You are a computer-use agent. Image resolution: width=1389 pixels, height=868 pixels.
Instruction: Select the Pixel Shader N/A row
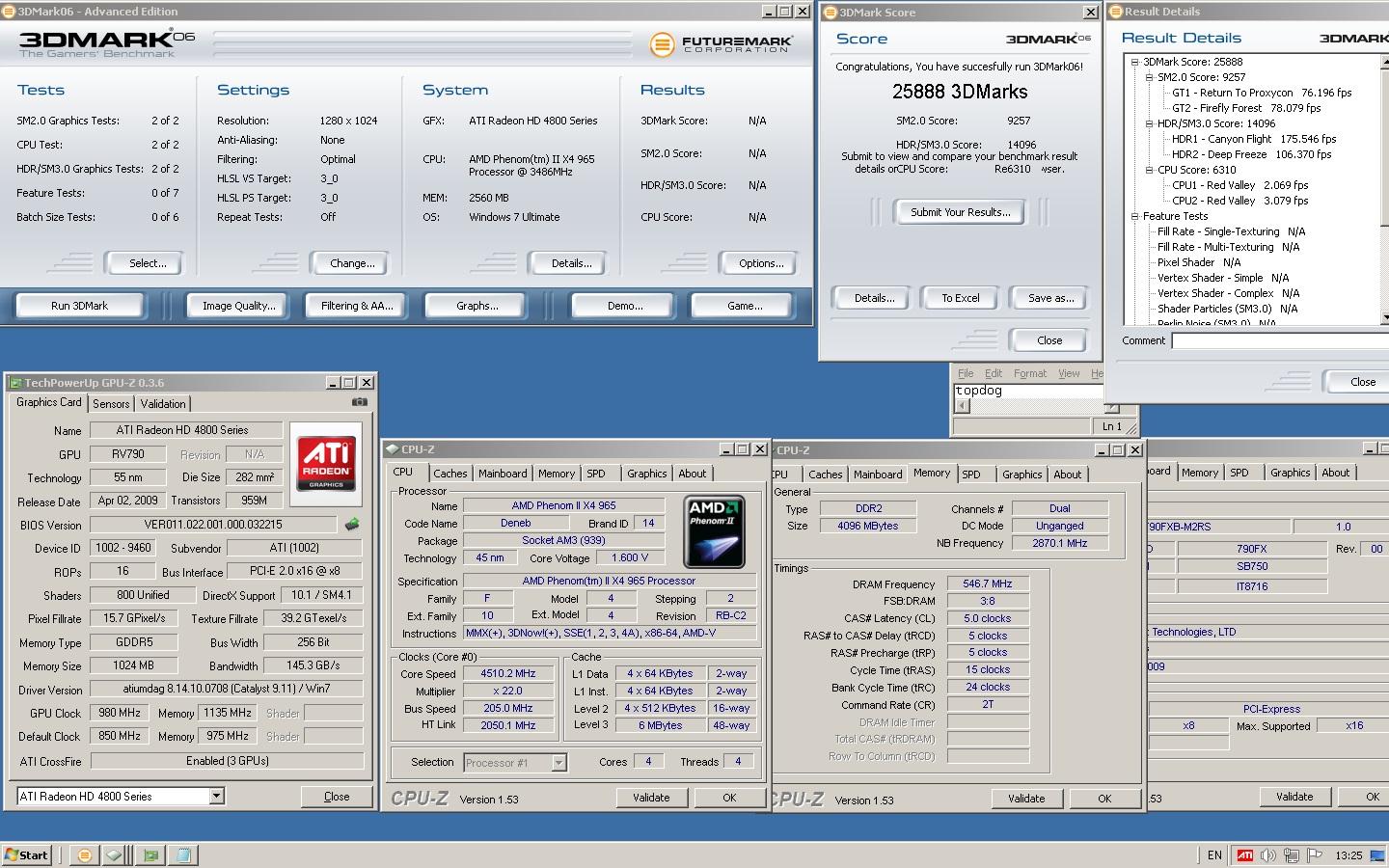[x=1199, y=262]
